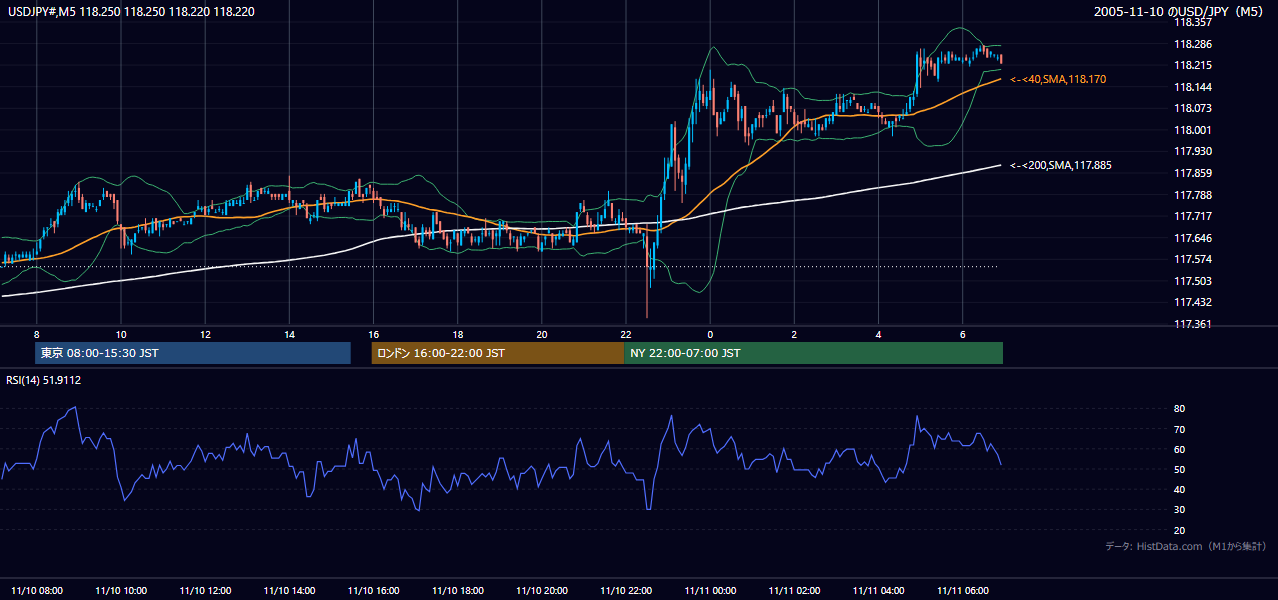The image size is (1278, 600).
Task: Click the 東京 08:00-15:30 JST session bar
Action: point(193,353)
